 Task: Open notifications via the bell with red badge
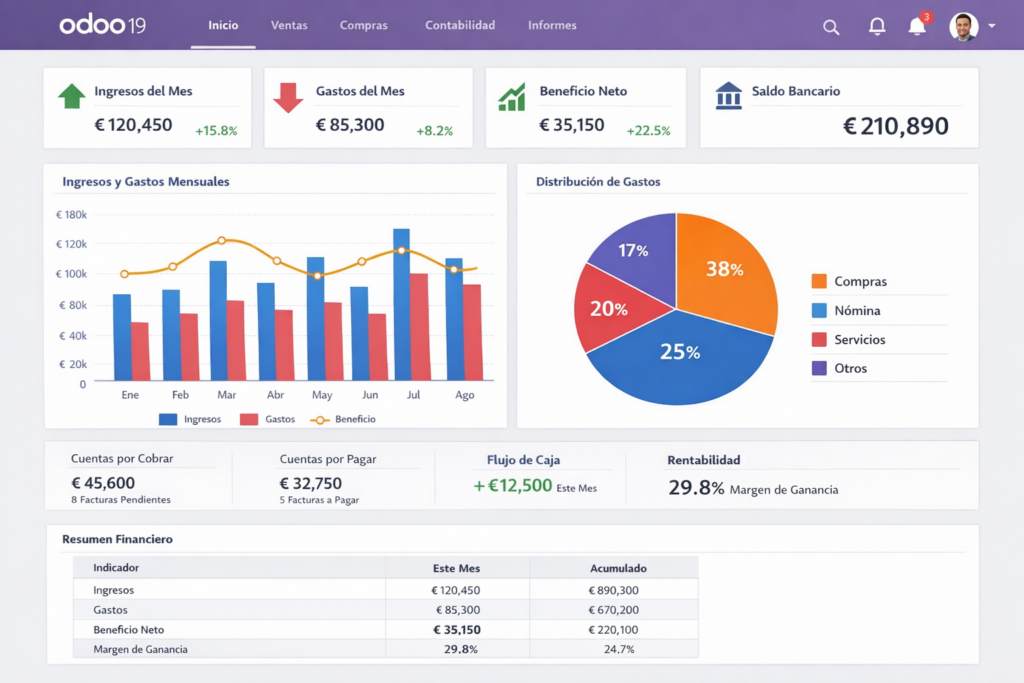pyautogui.click(x=916, y=27)
